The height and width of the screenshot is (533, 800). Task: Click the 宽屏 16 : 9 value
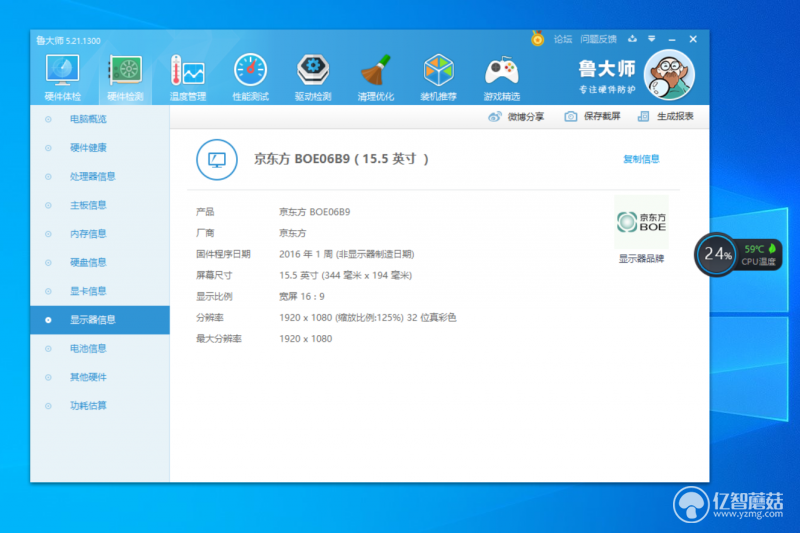[302, 296]
